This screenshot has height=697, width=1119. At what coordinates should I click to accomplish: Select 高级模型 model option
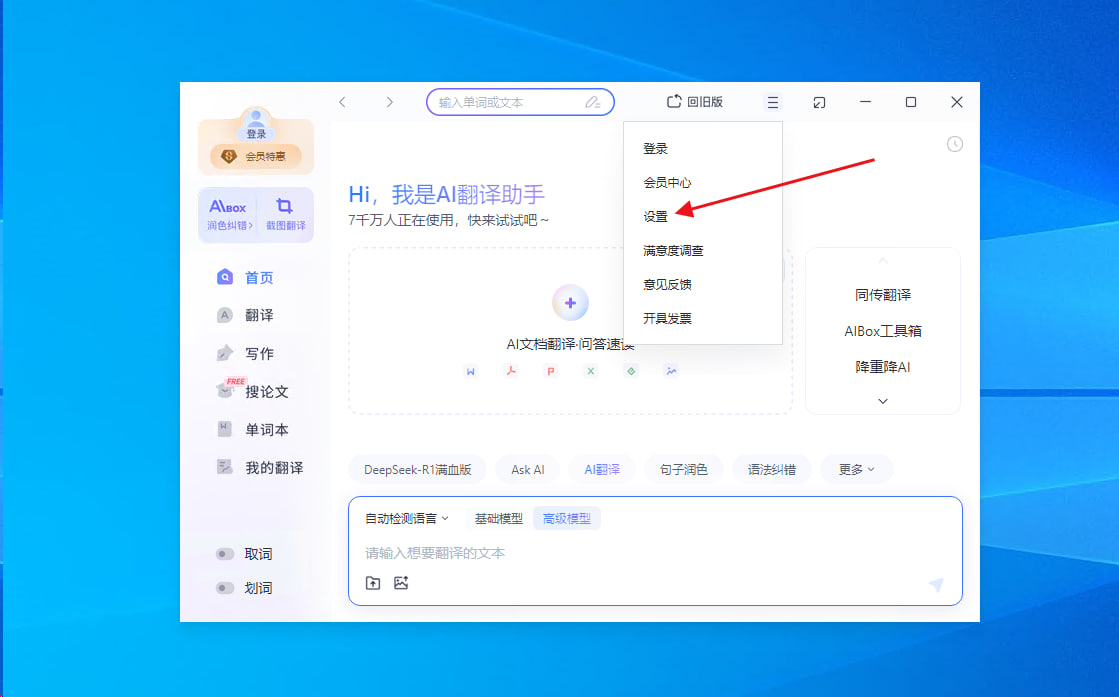(x=567, y=519)
